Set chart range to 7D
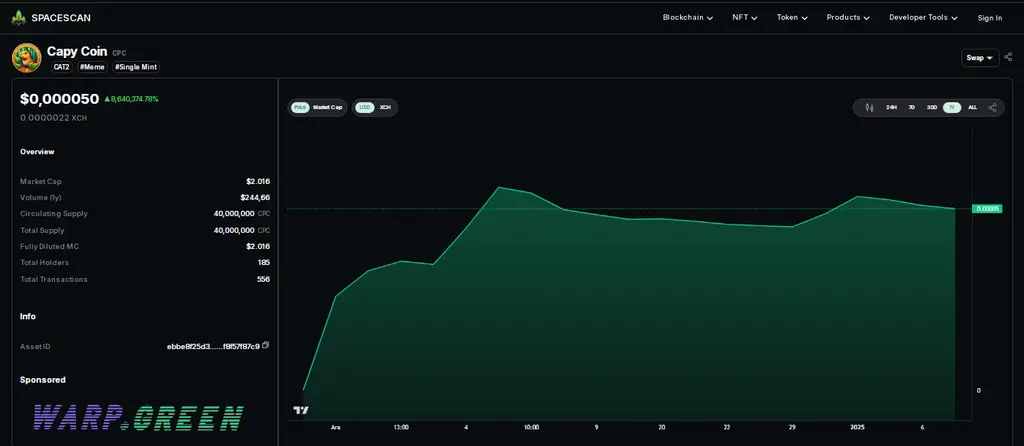 click(x=912, y=108)
